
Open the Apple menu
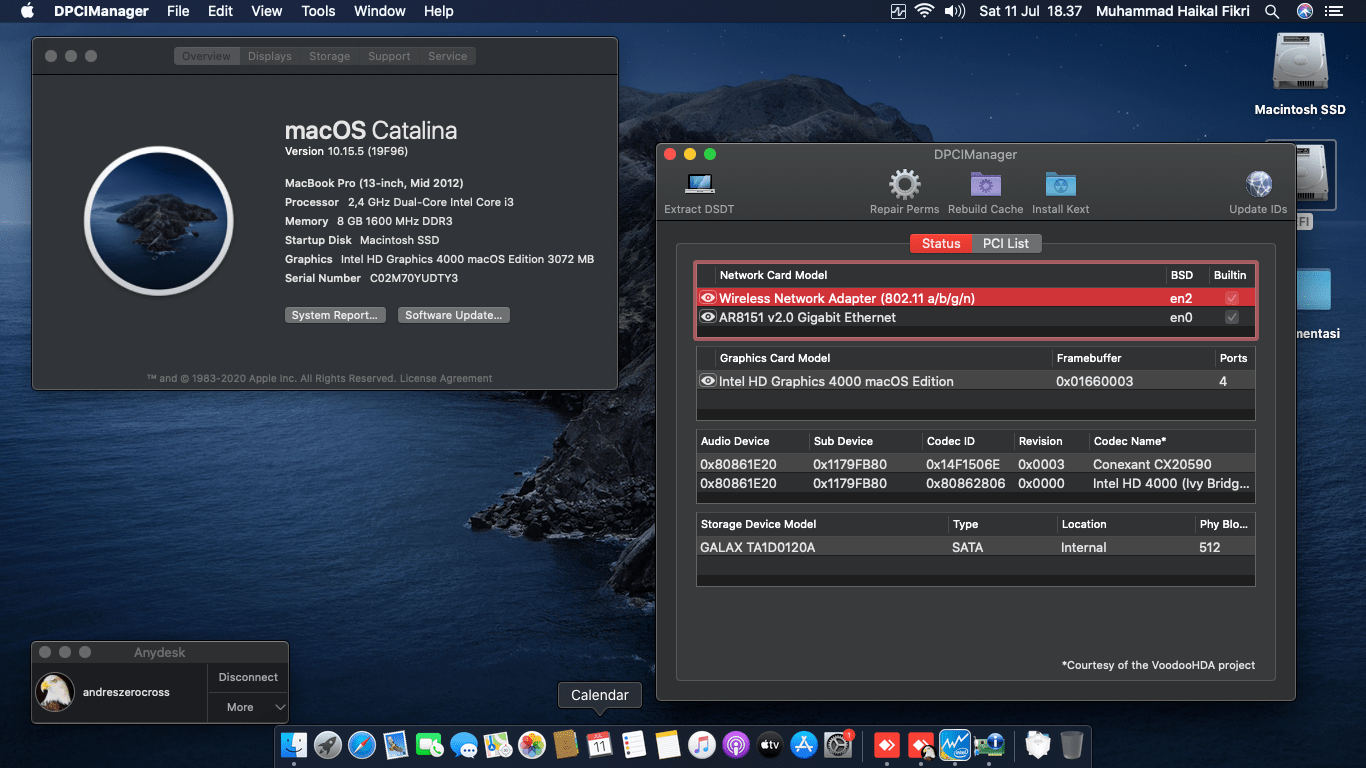[x=27, y=11]
